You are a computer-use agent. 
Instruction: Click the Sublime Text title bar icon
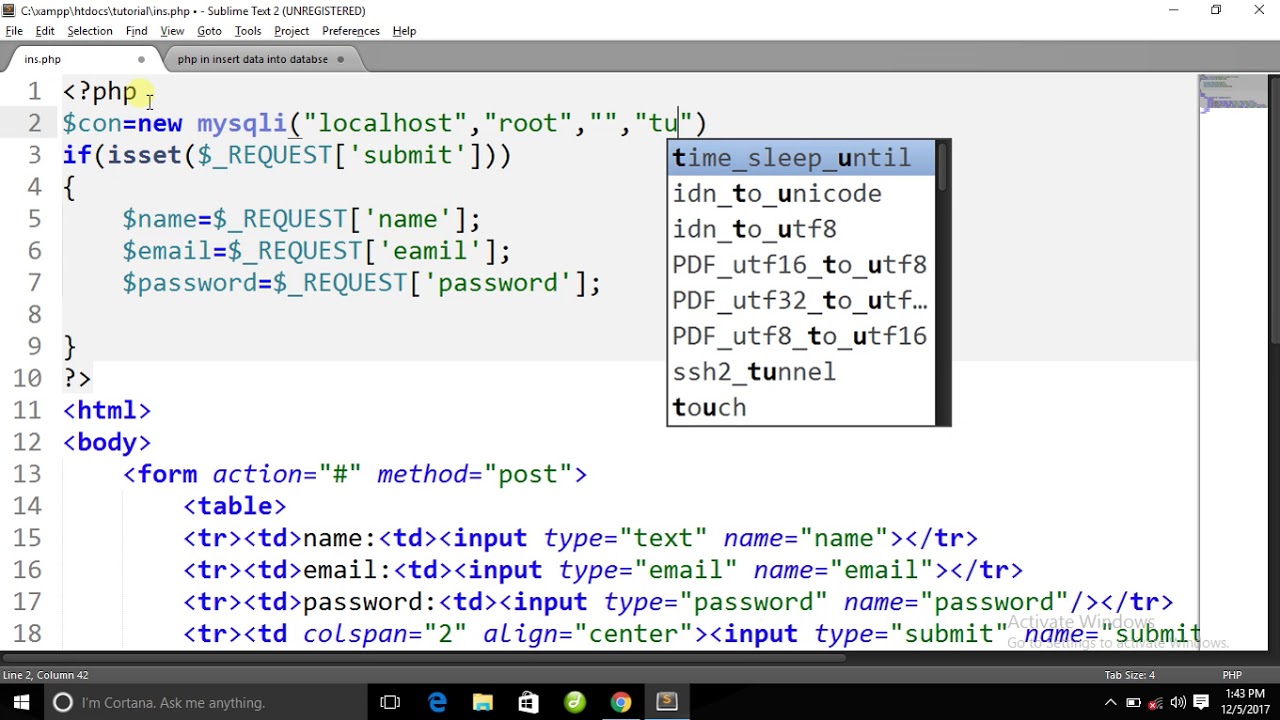pos(9,10)
